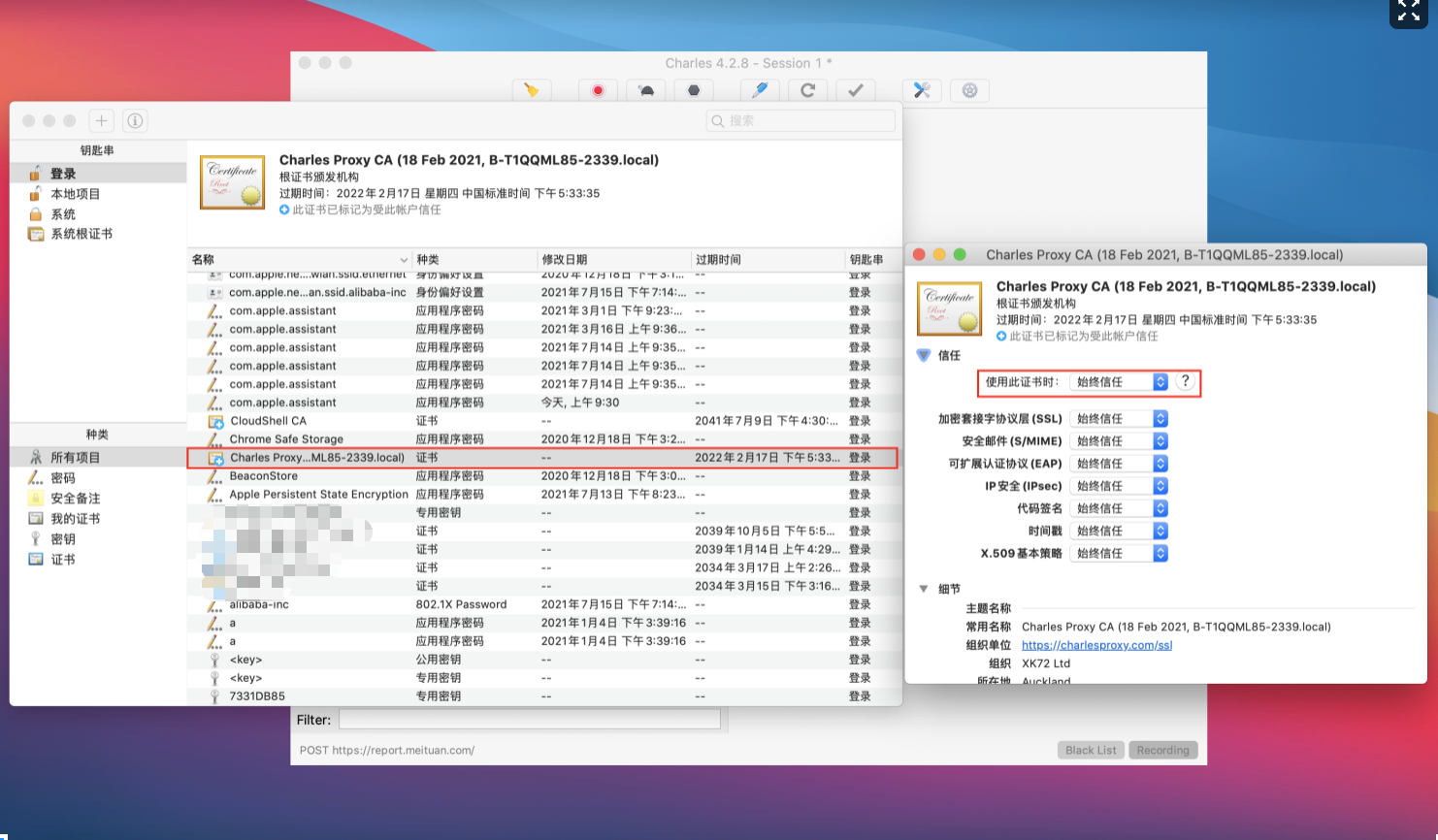The width and height of the screenshot is (1438, 840).
Task: Click the certificate image in the trust window
Action: click(x=950, y=308)
